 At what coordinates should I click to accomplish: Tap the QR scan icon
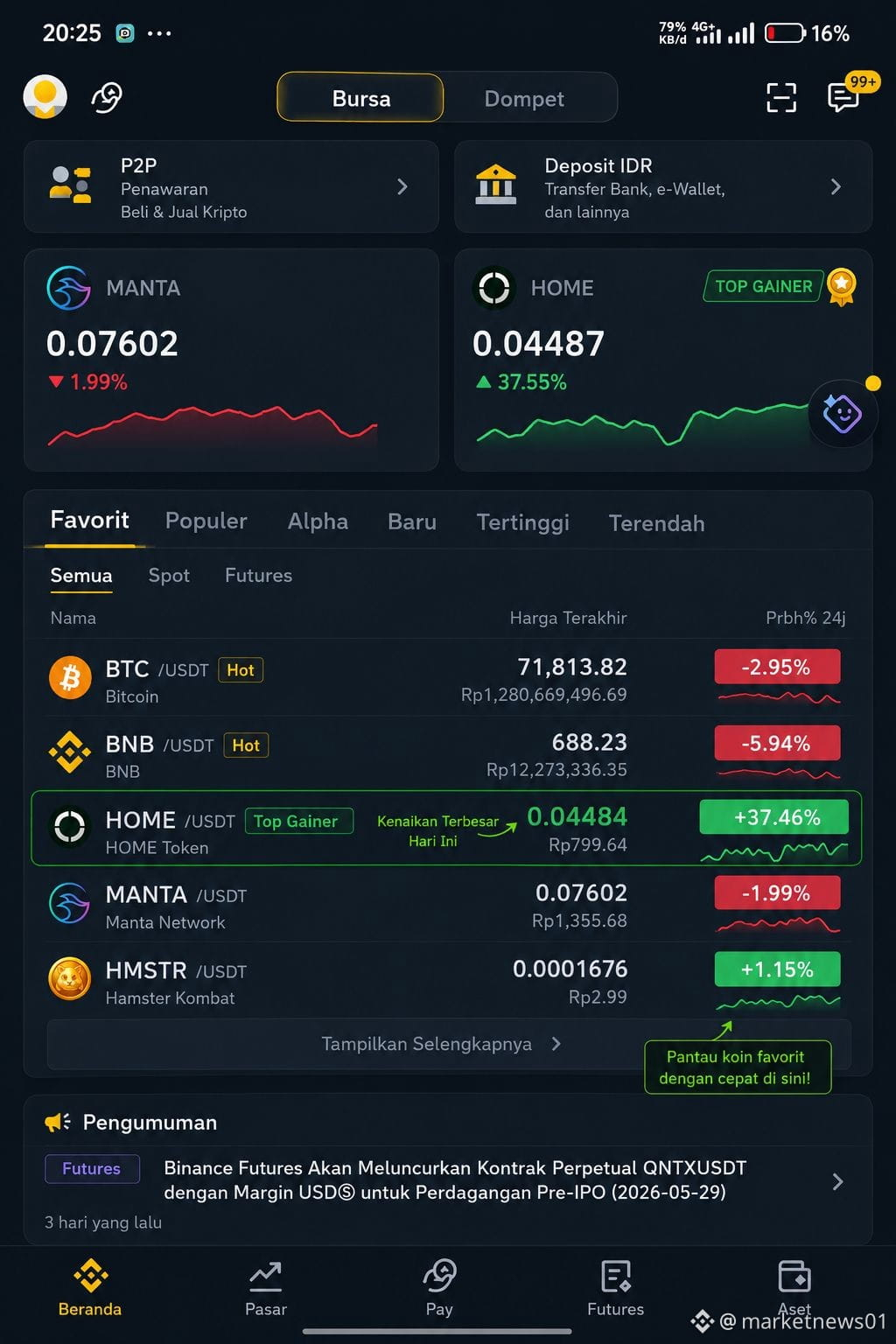coord(780,98)
